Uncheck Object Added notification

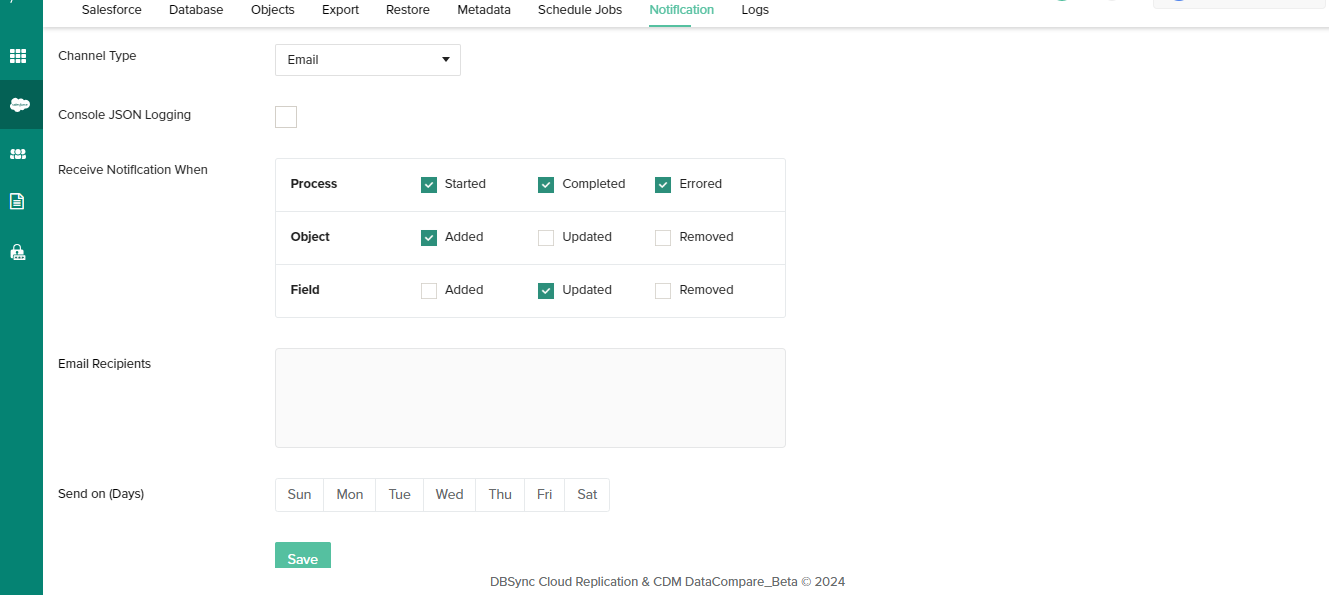(429, 238)
